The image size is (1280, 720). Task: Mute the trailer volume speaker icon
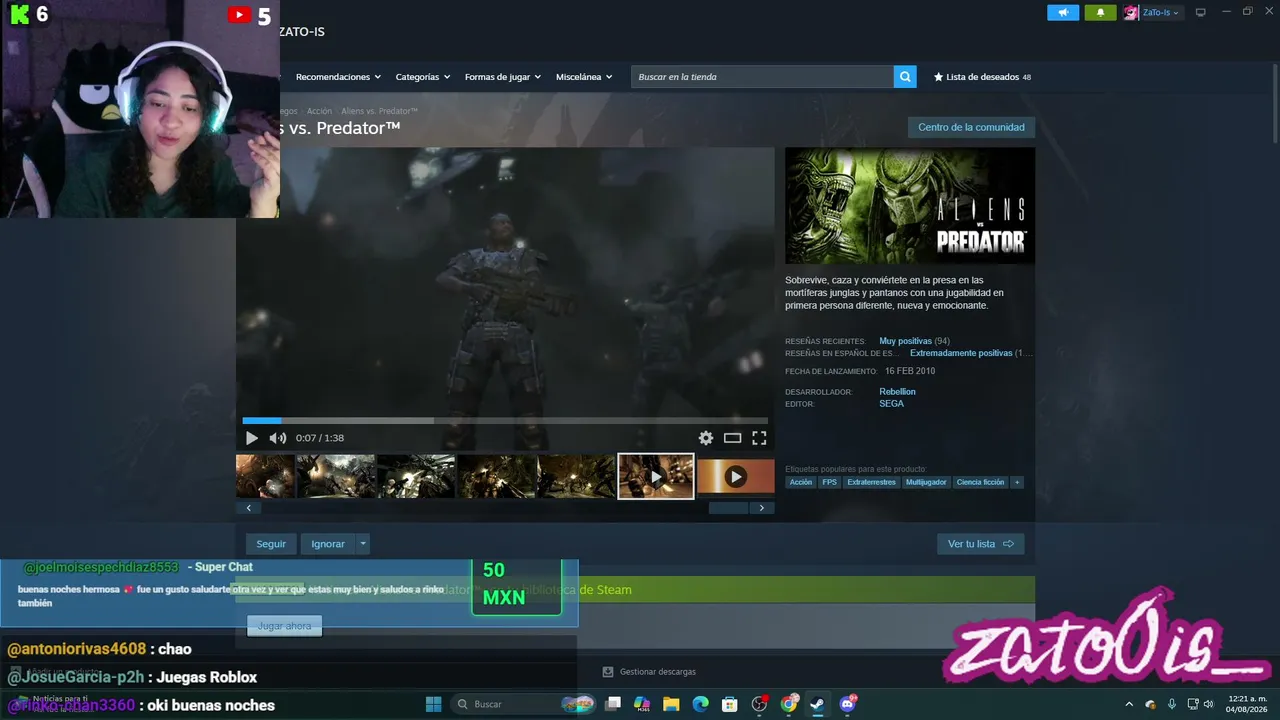277,438
